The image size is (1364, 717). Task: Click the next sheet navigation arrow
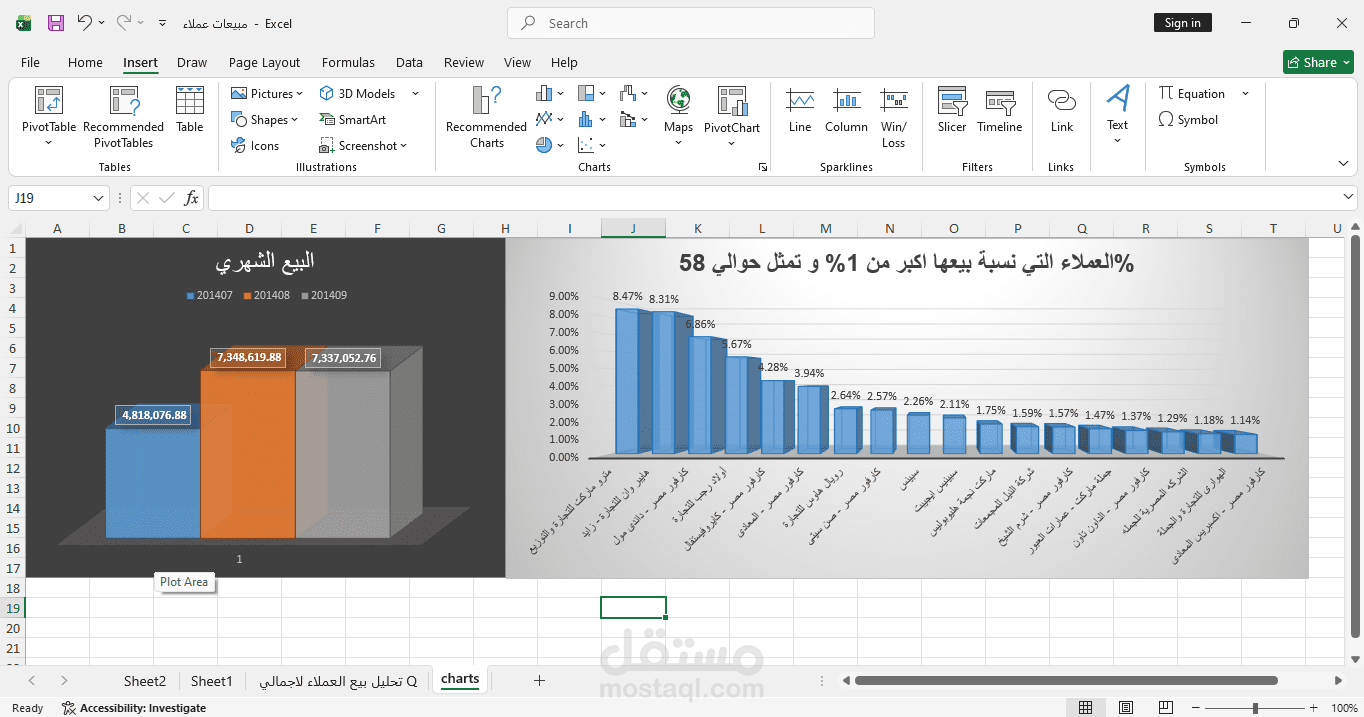tap(64, 680)
